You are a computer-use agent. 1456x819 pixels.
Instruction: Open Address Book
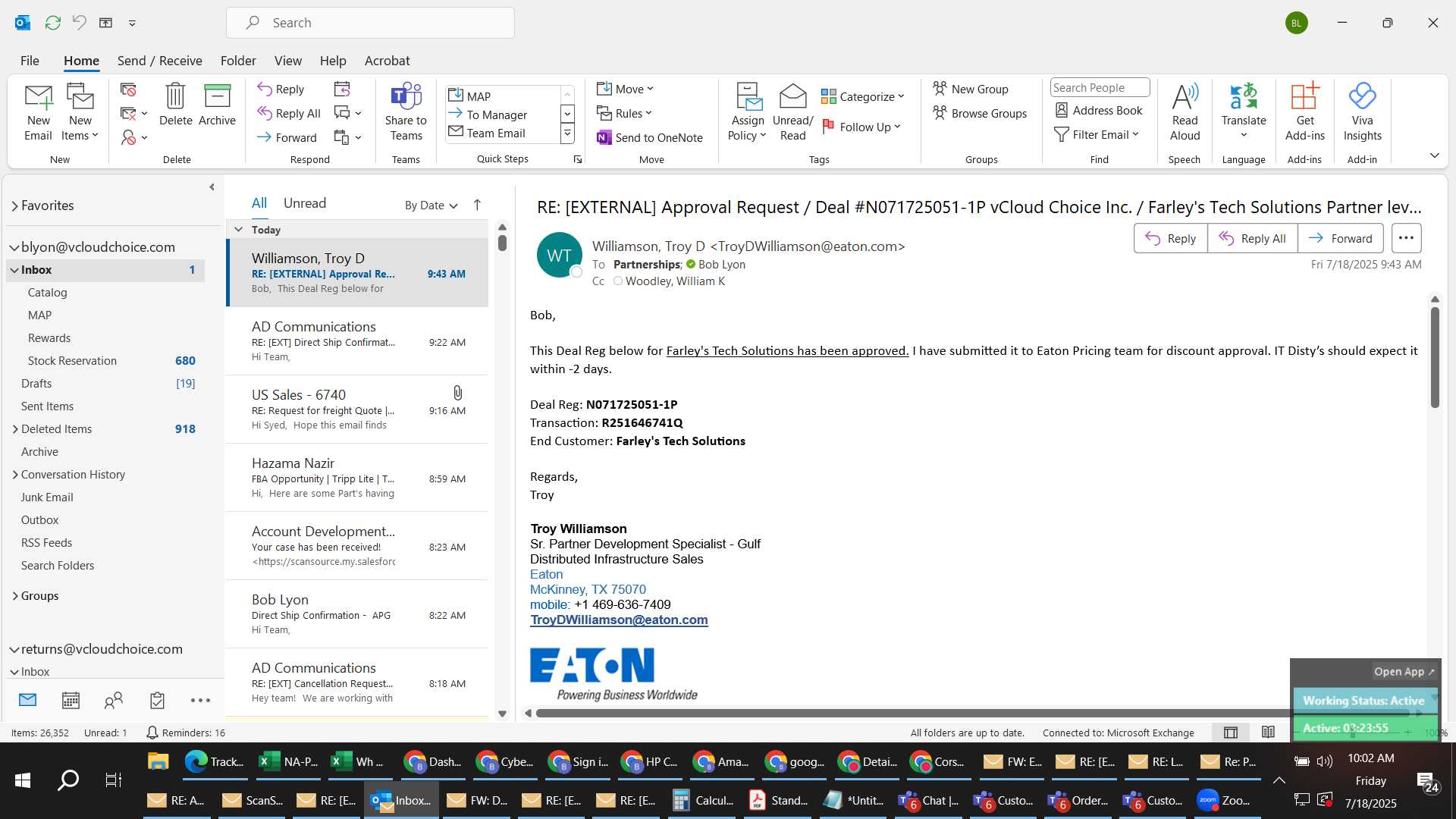(x=1098, y=111)
